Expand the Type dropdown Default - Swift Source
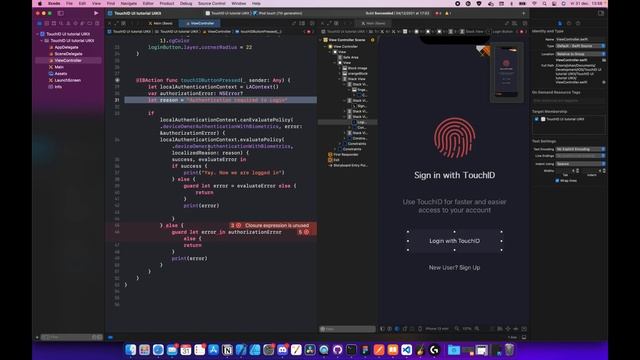The width and height of the screenshot is (640, 360). tap(580, 46)
